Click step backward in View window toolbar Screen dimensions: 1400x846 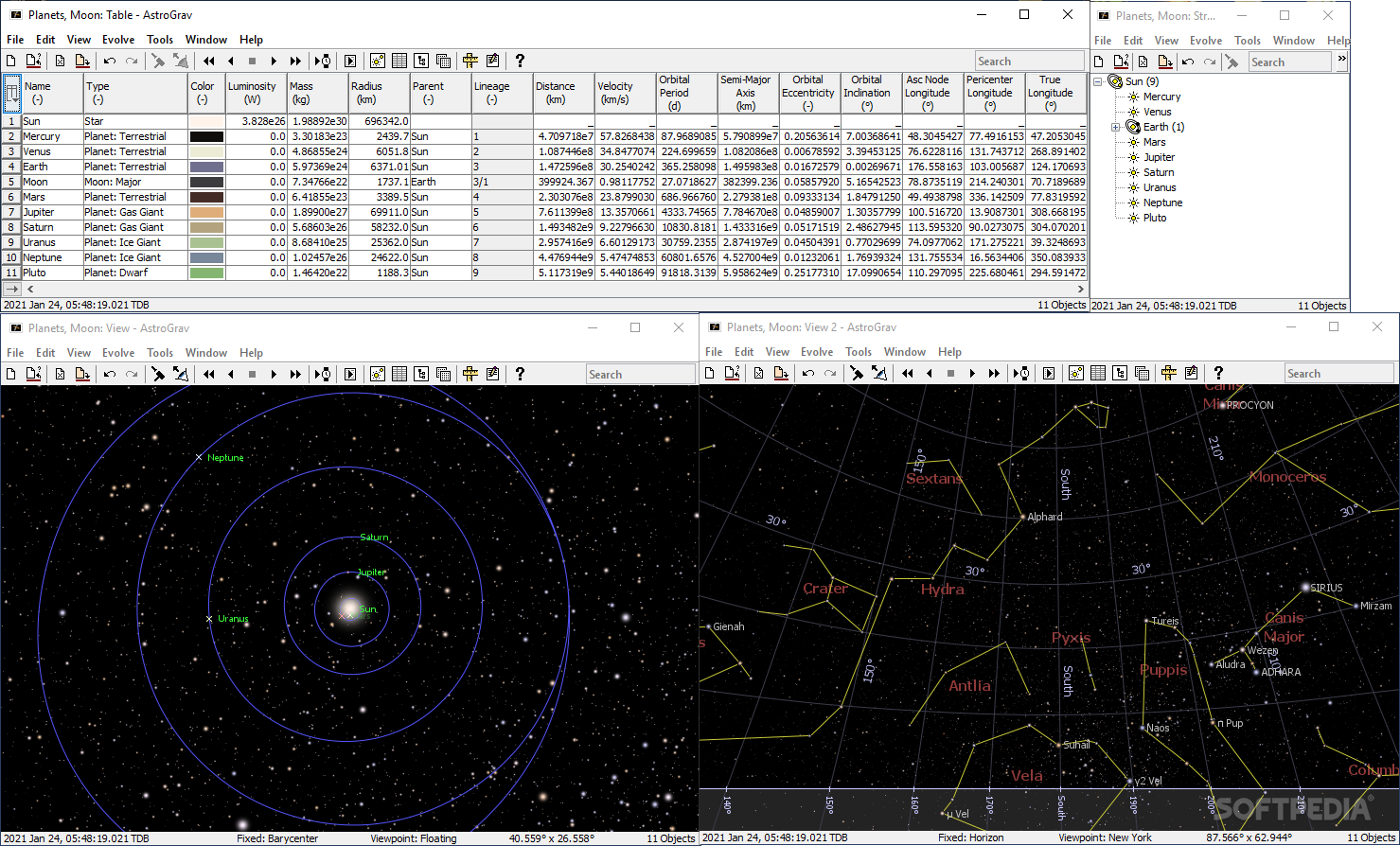click(x=230, y=374)
